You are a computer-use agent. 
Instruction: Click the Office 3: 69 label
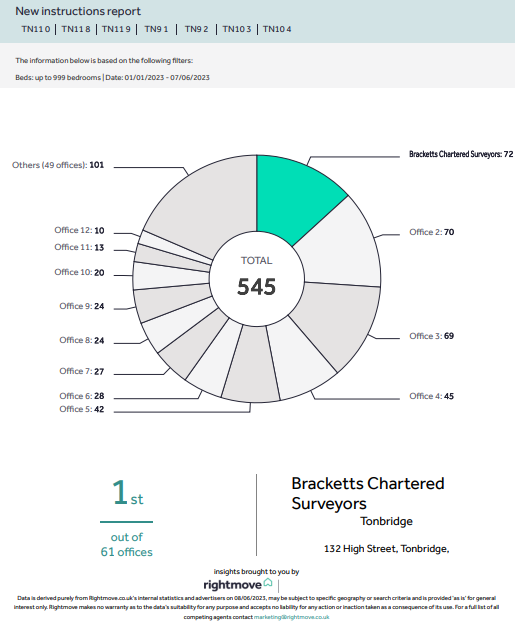click(432, 336)
